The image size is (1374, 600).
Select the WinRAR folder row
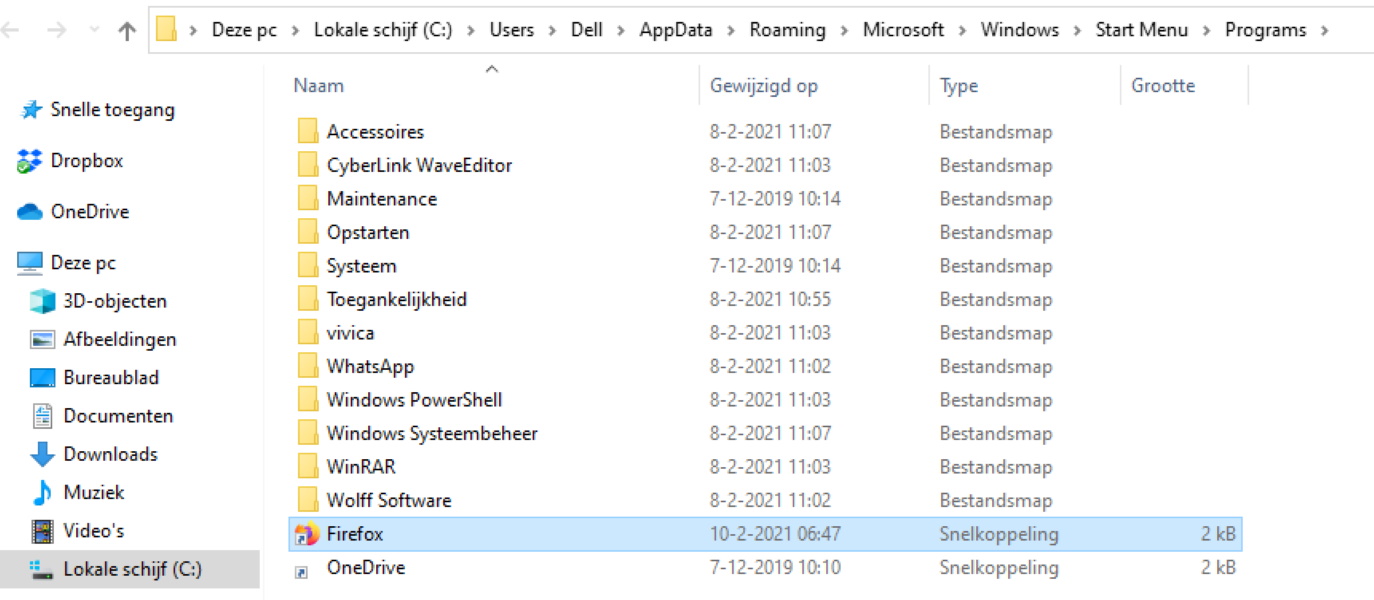tap(361, 467)
